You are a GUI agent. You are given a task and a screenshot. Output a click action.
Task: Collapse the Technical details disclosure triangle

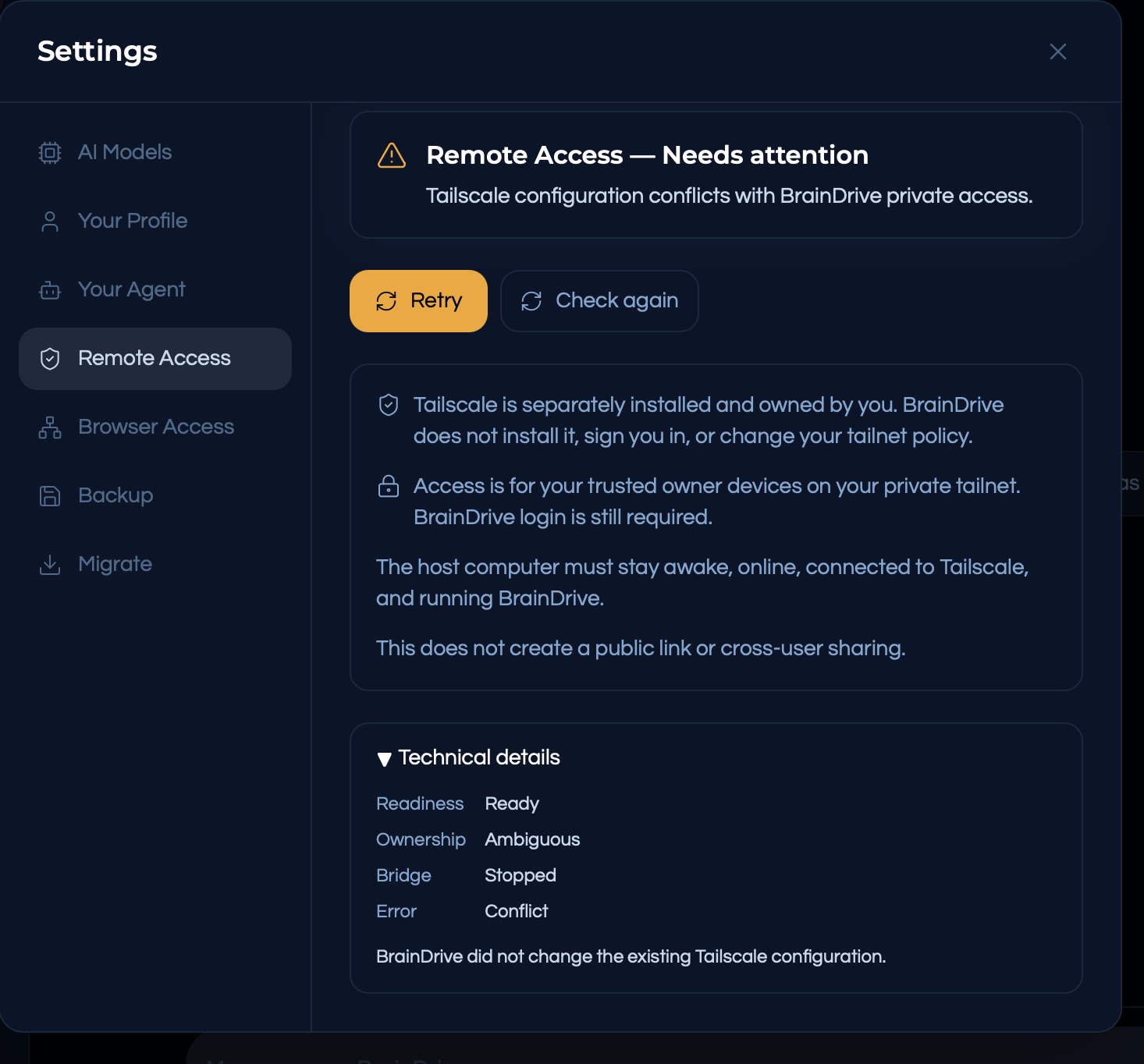tap(384, 759)
